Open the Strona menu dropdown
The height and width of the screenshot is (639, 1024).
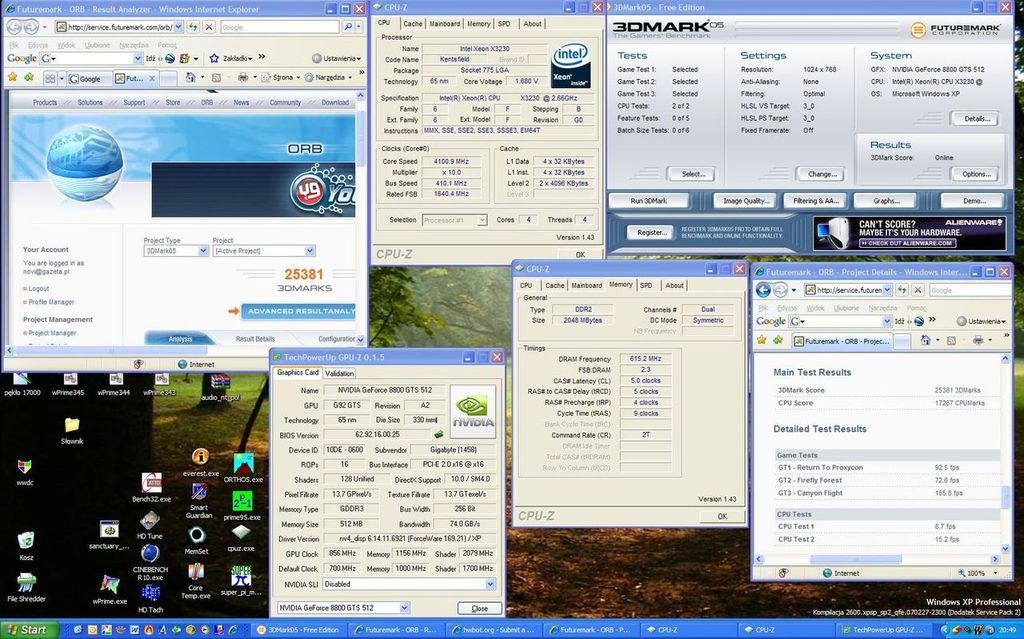tap(279, 77)
